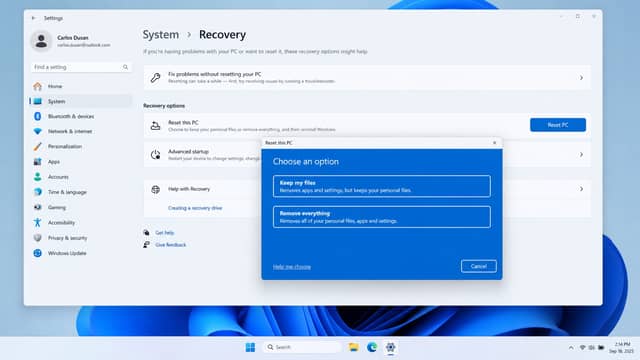Click the Find a setting search field
Image resolution: width=640 pixels, height=360 pixels.
(x=81, y=67)
